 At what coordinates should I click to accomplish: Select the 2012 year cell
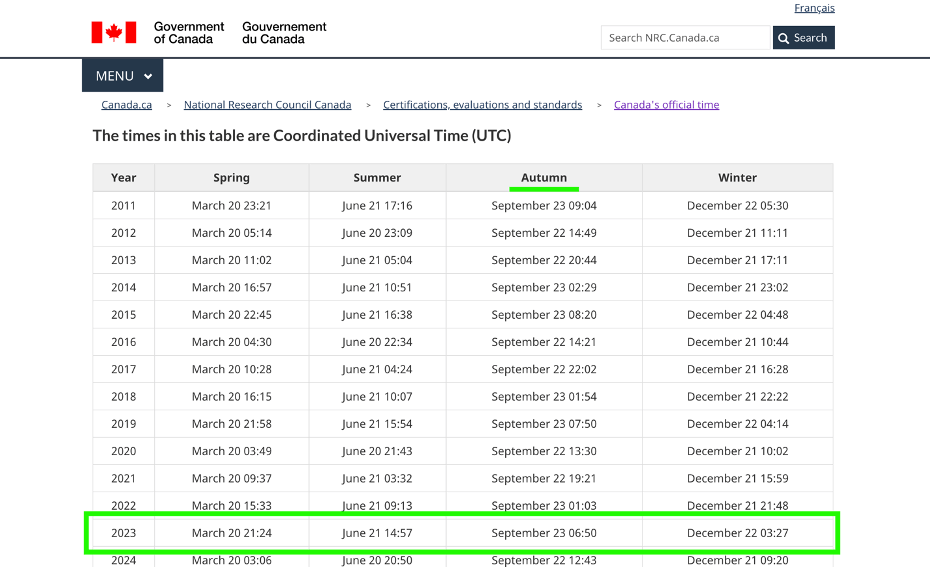(123, 232)
